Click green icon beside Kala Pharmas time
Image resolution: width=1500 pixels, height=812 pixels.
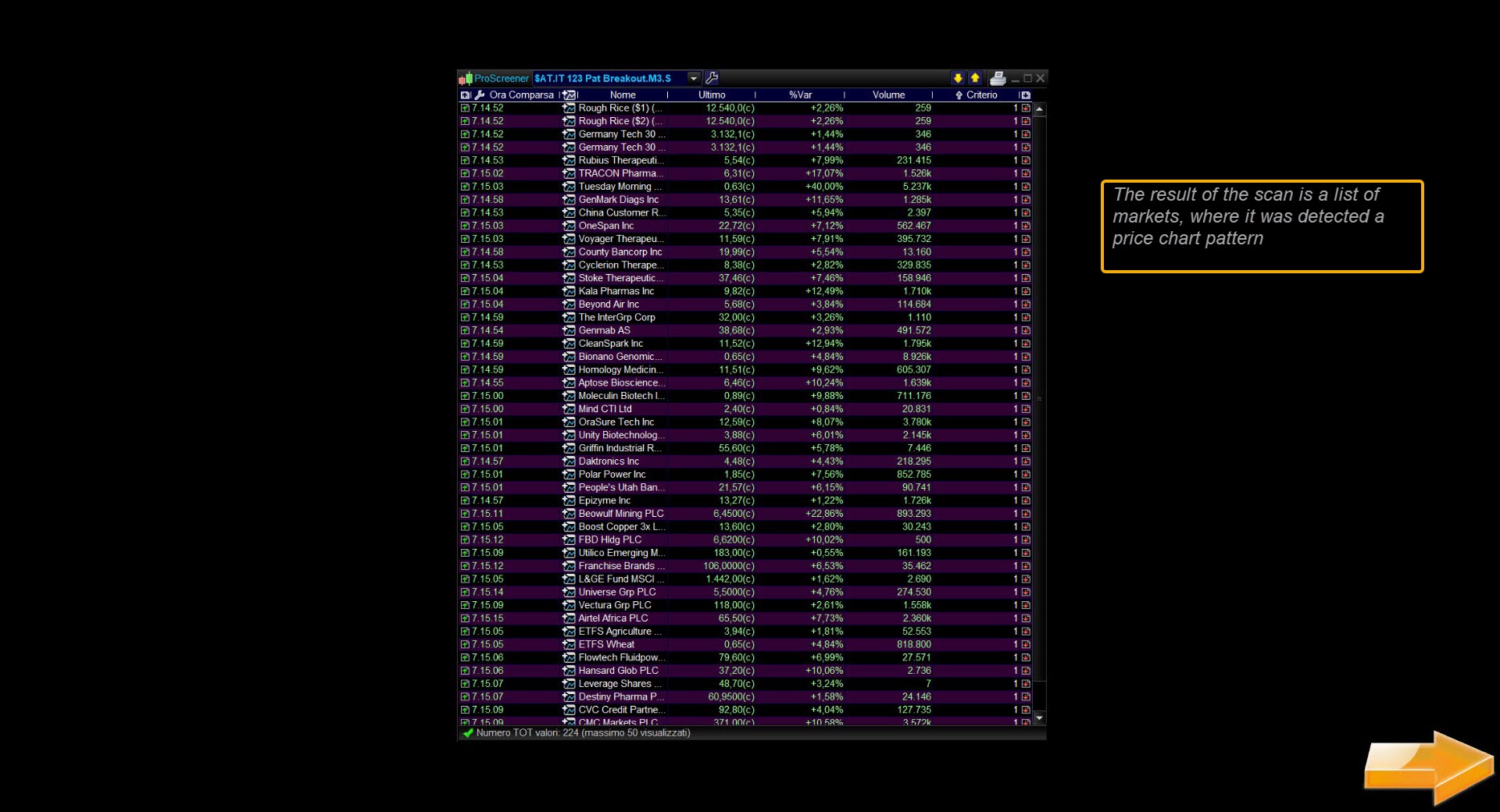465,291
